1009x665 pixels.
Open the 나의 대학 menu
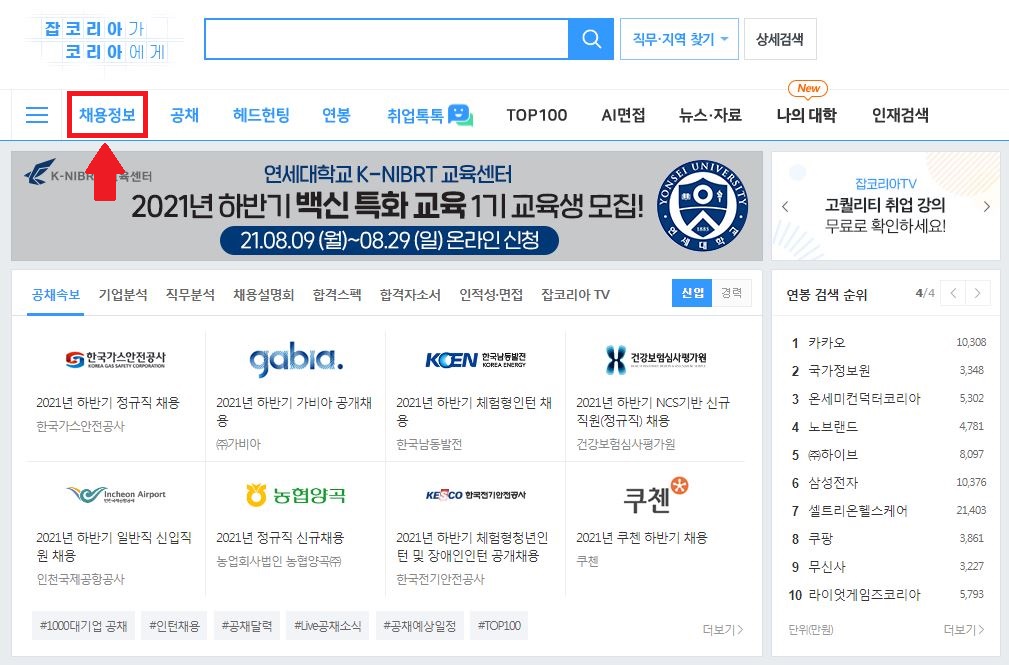(806, 115)
